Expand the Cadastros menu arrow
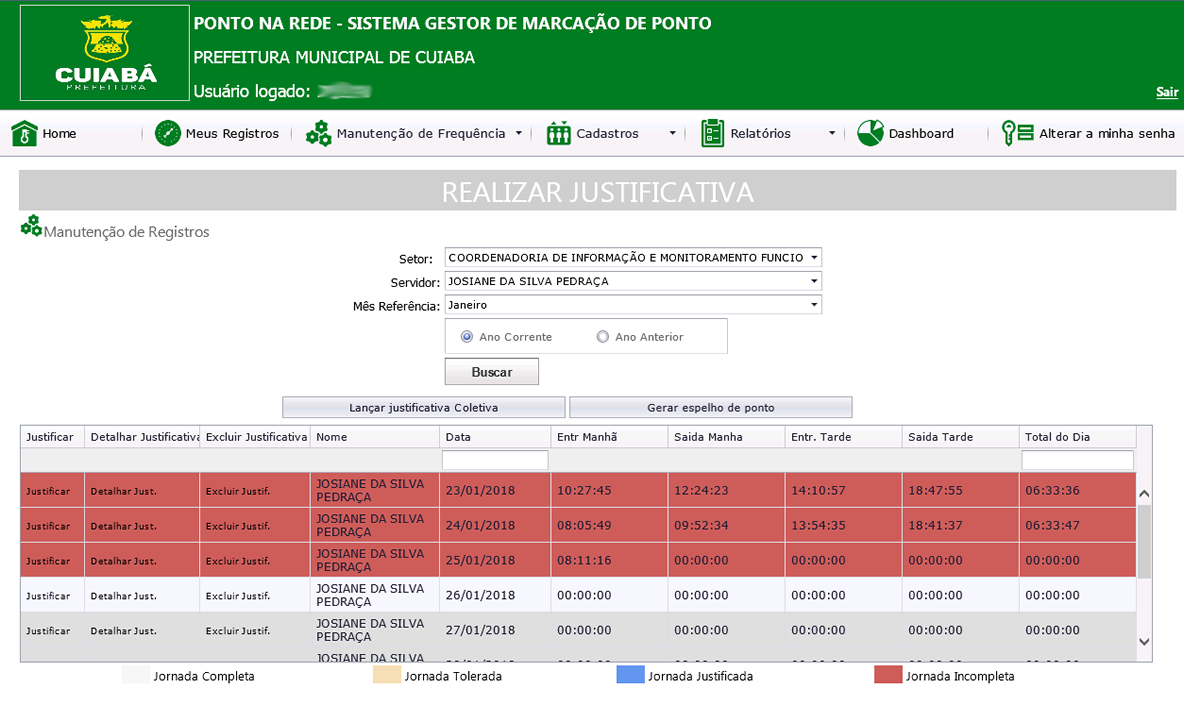The height and width of the screenshot is (706, 1184). pos(672,134)
